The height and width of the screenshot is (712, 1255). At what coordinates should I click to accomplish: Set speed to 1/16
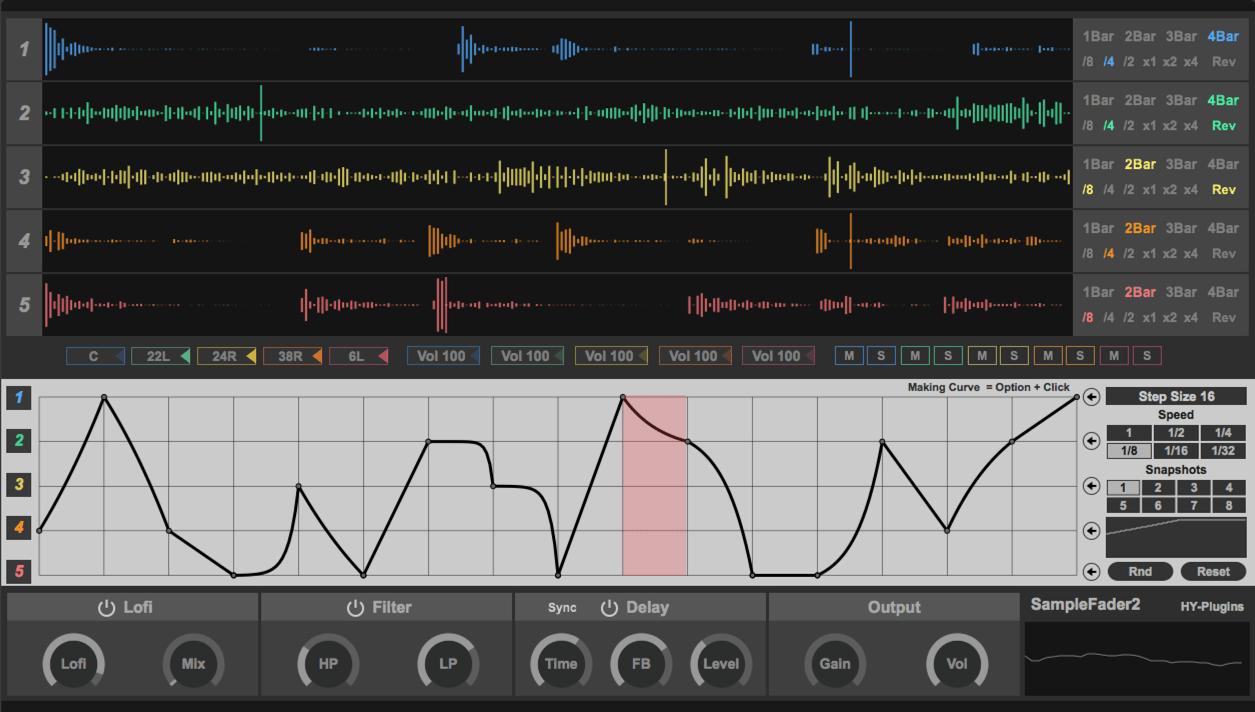coord(1176,451)
